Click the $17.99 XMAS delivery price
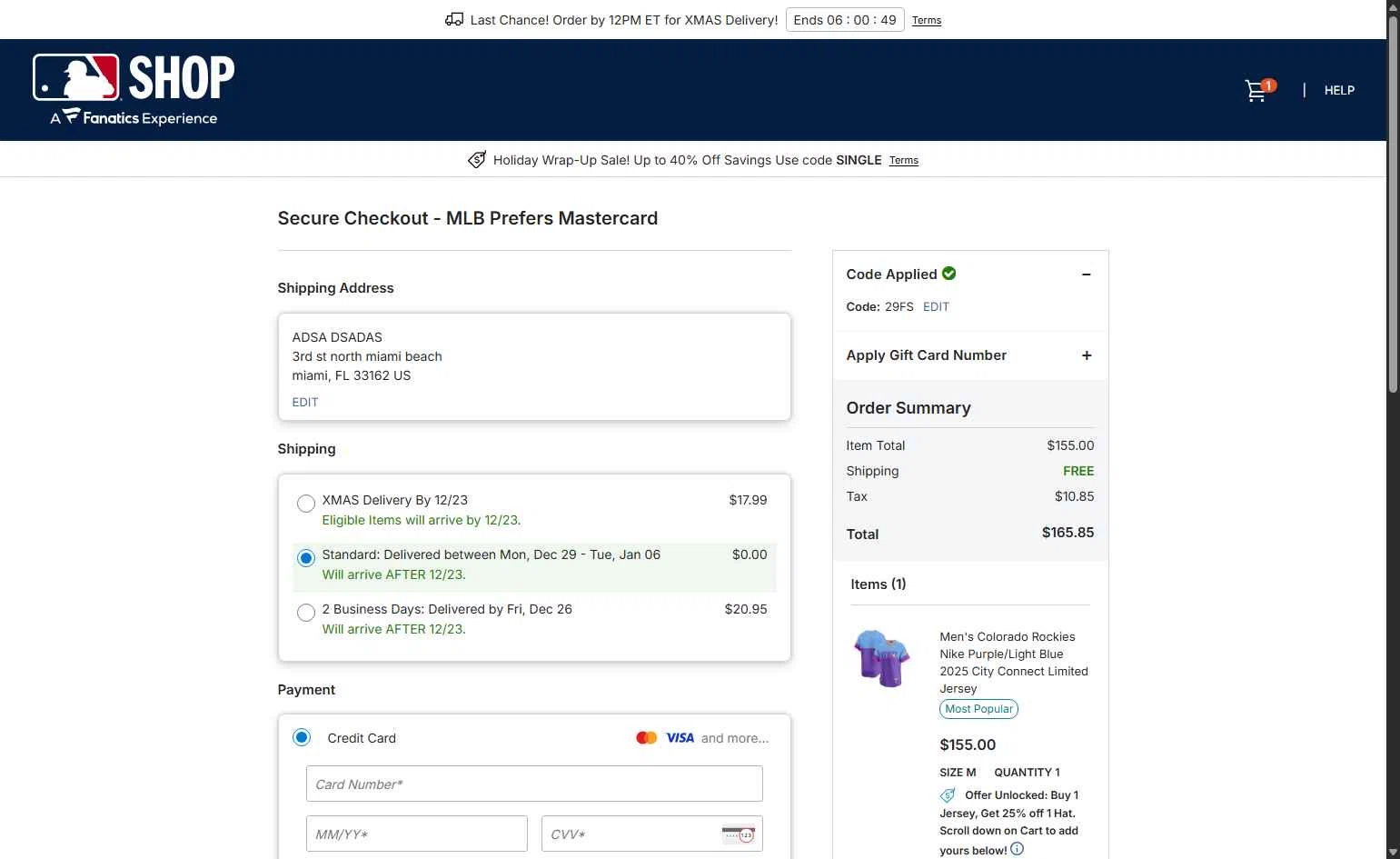 748,500
